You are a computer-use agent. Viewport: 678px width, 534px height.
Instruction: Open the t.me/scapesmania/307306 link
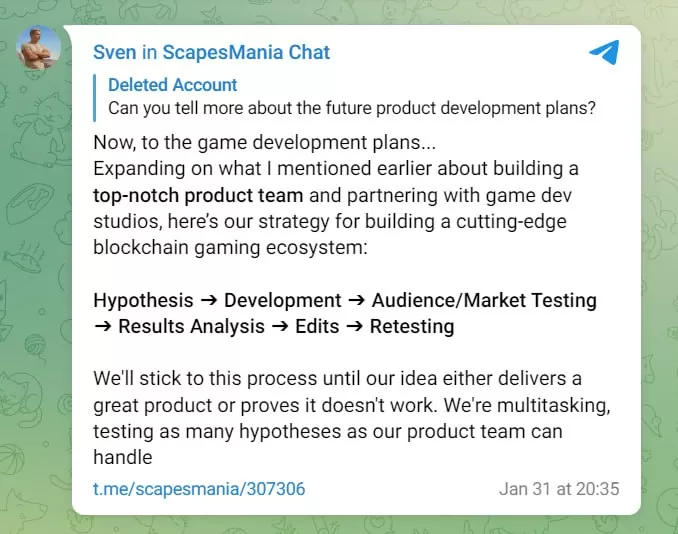coord(199,489)
